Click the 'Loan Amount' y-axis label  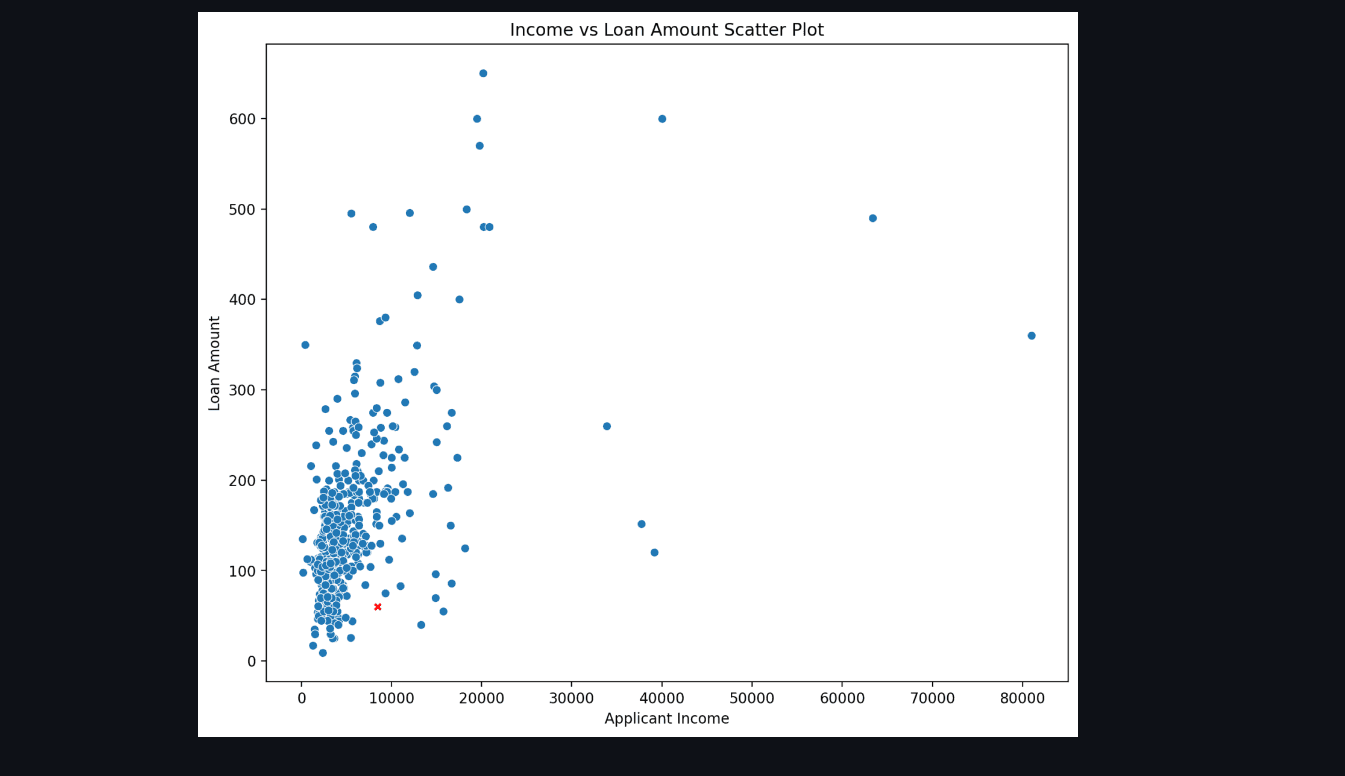[x=215, y=363]
